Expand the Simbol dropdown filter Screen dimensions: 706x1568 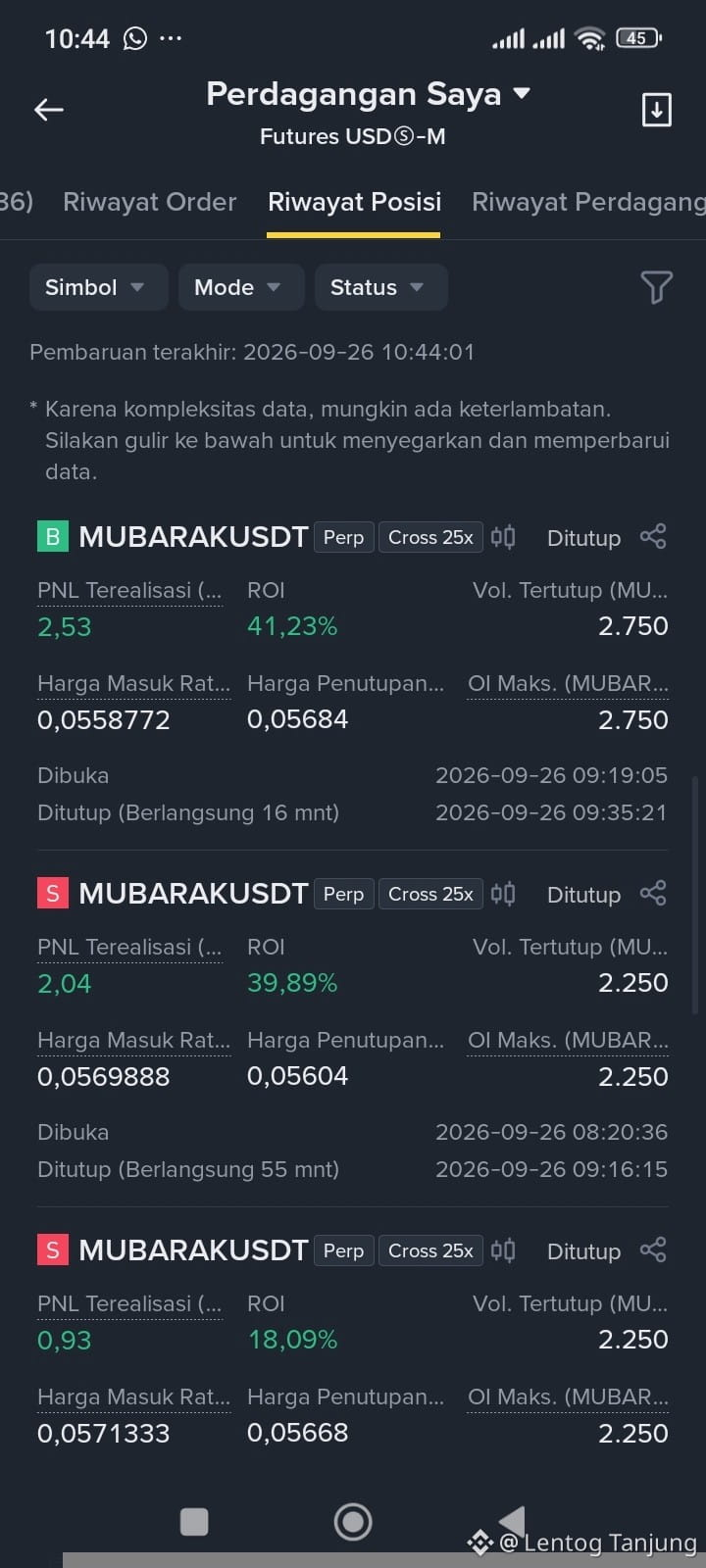click(98, 287)
